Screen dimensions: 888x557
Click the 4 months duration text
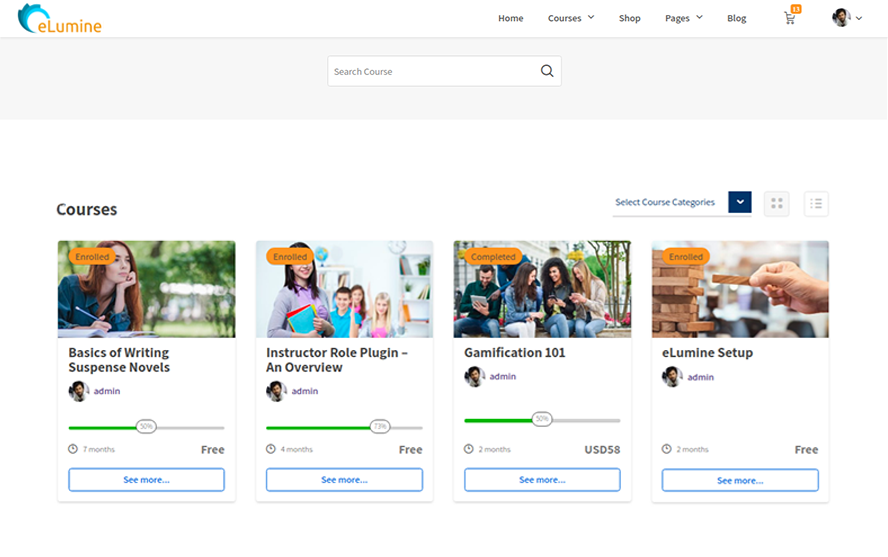point(297,449)
